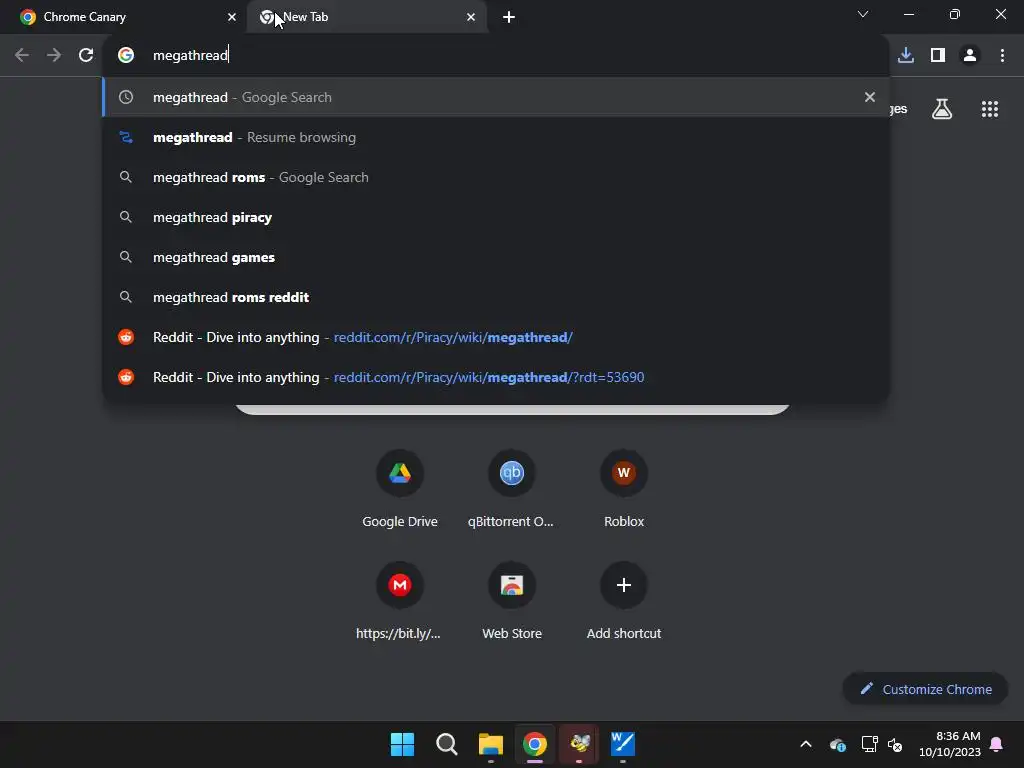The width and height of the screenshot is (1024, 768).
Task: Open the profile avatar icon
Action: [x=970, y=56]
